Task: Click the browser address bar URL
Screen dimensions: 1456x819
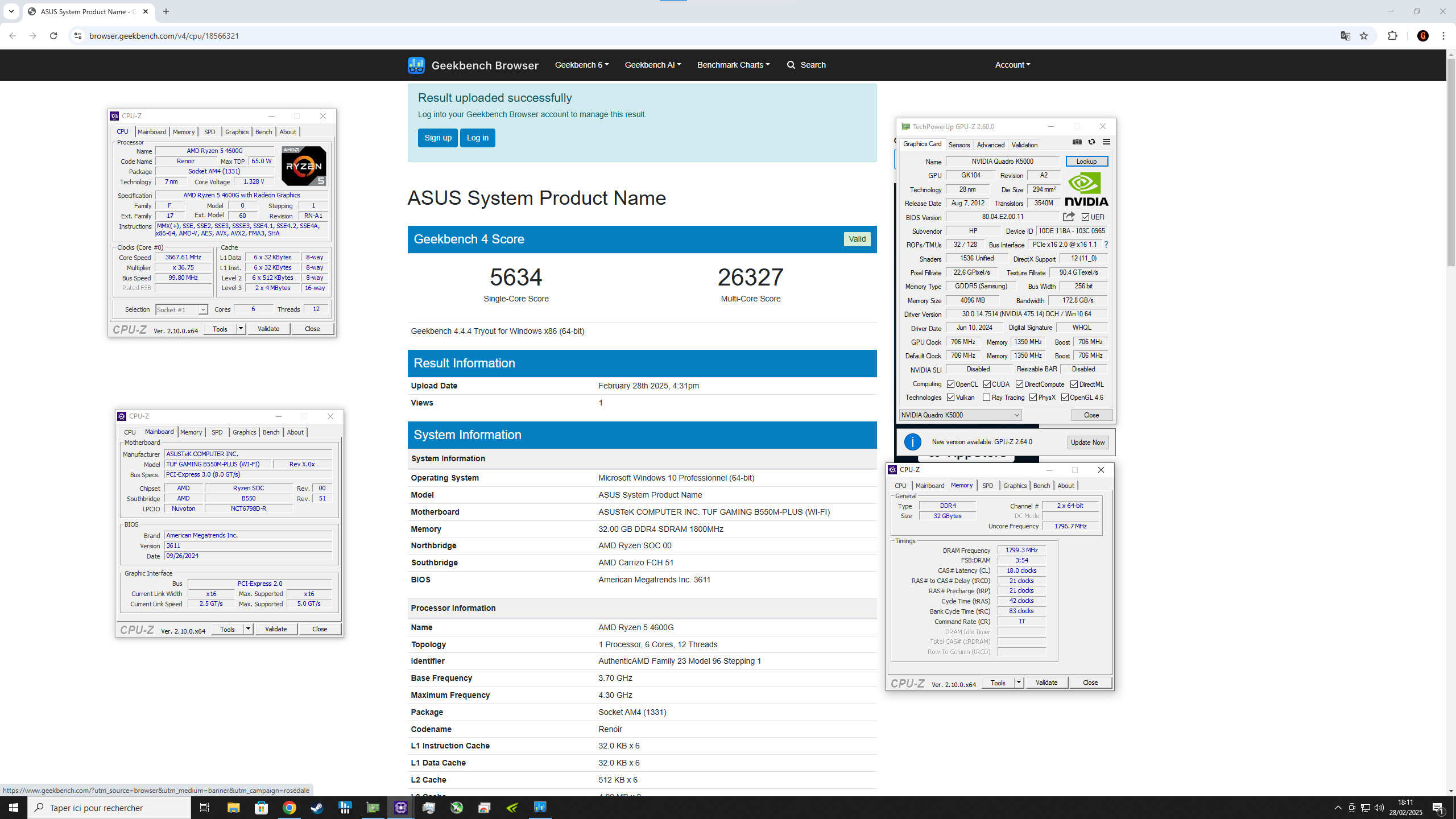Action: (164, 36)
